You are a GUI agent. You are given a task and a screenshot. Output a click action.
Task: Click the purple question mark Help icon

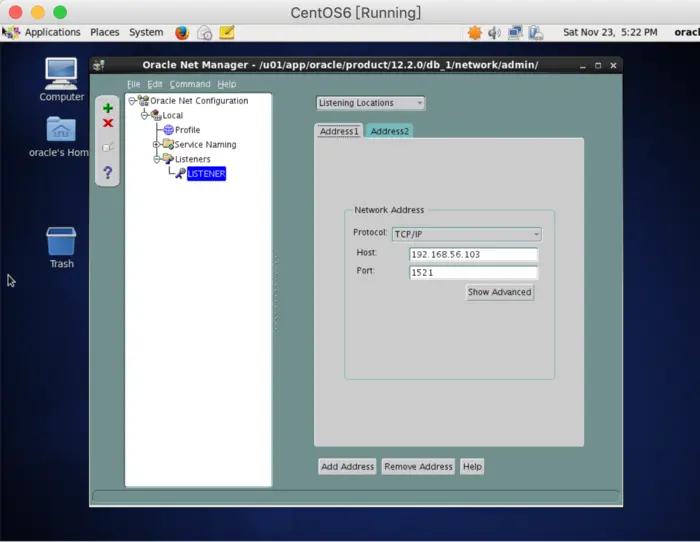click(108, 172)
